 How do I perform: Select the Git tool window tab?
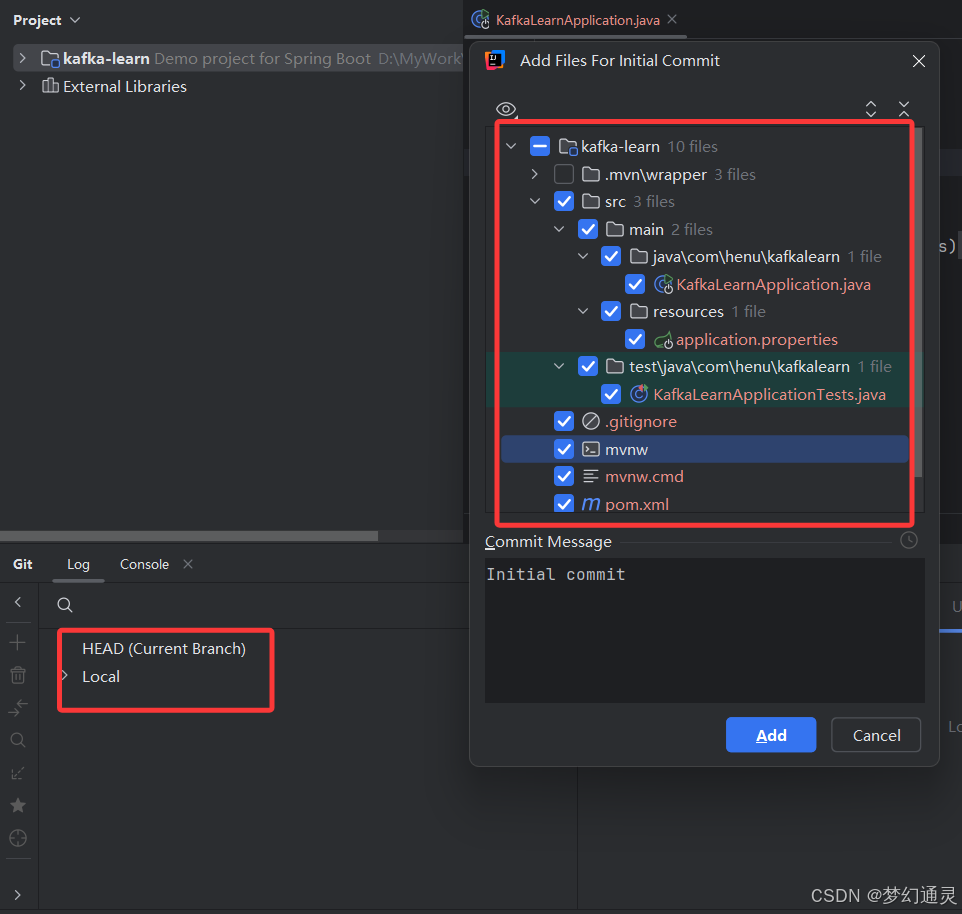(x=23, y=564)
